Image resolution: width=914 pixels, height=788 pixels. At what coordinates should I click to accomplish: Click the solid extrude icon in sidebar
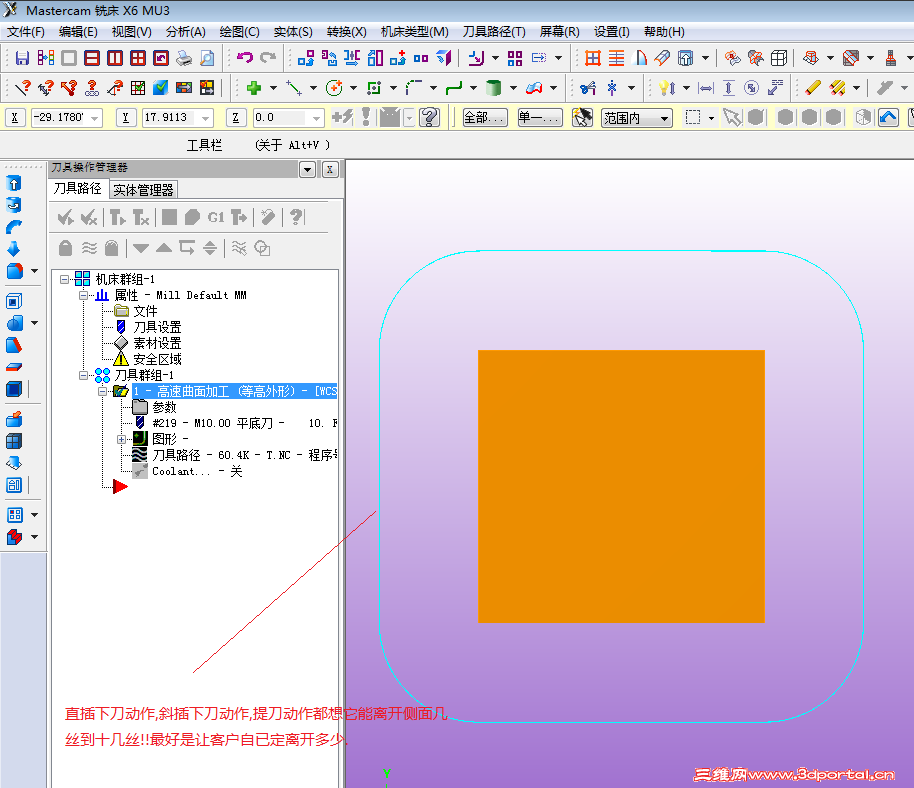click(x=14, y=183)
